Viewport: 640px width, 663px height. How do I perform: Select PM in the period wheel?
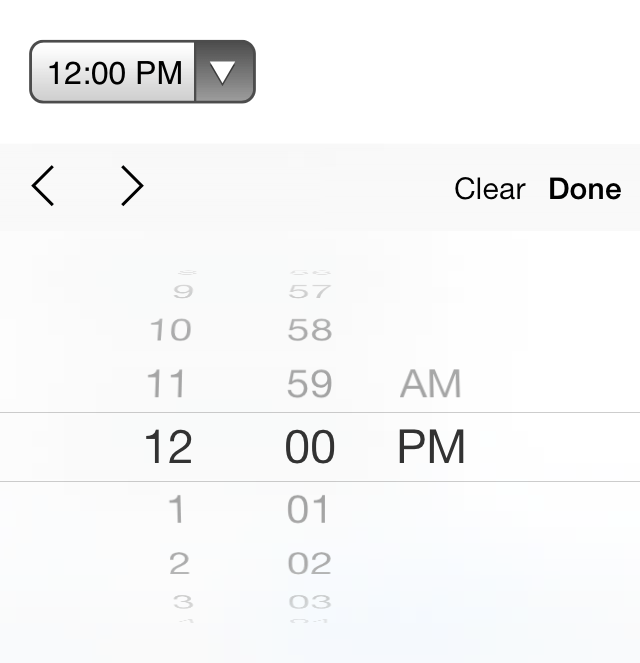[431, 447]
